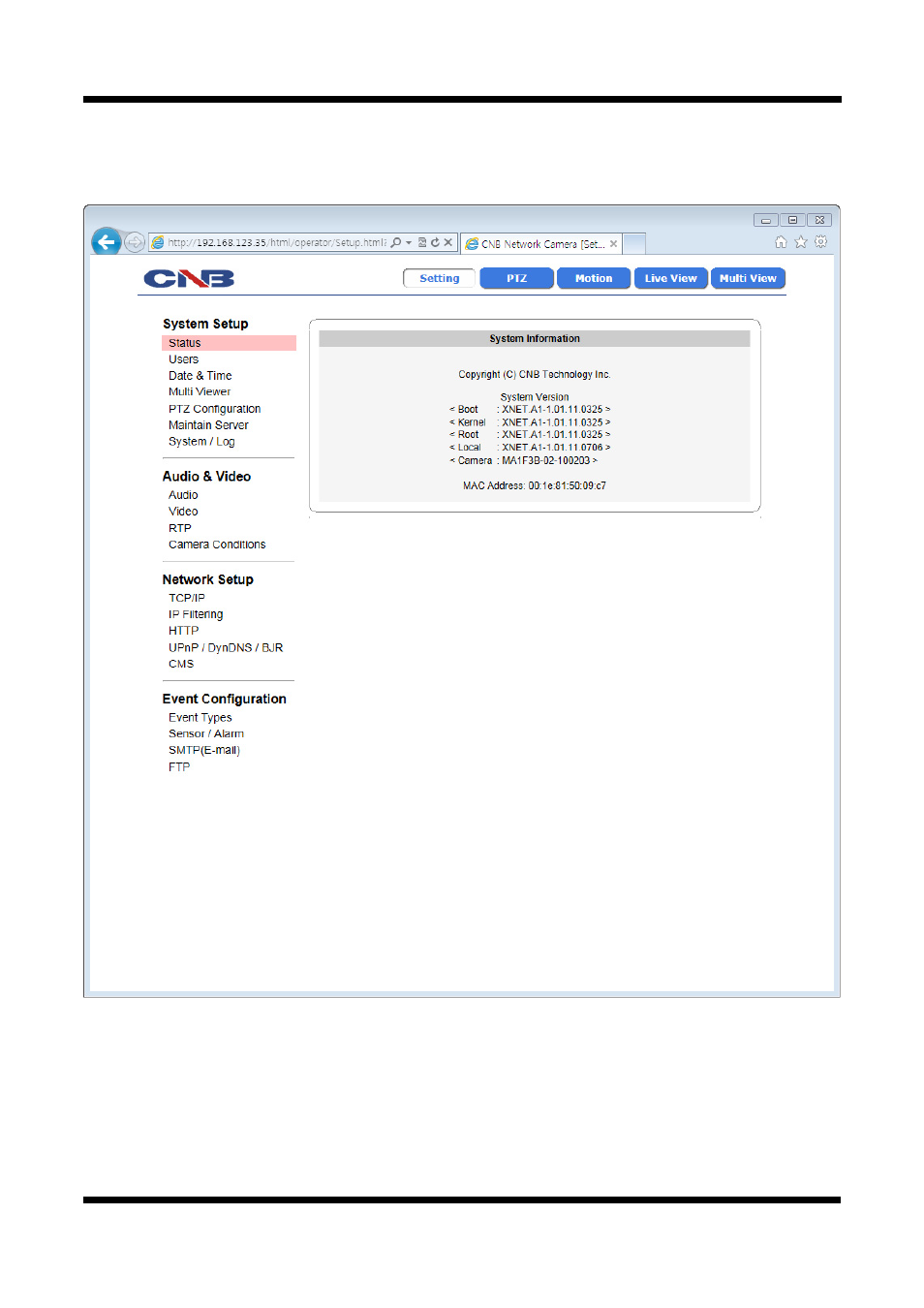The image size is (924, 1308).
Task: Open SMTP(E-mail) settings
Action: pyautogui.click(x=204, y=751)
